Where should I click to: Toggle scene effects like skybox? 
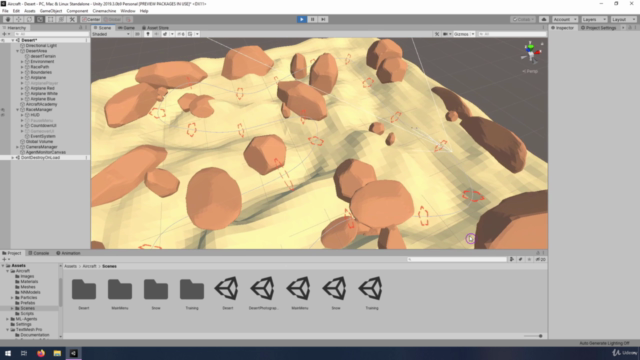[165, 34]
